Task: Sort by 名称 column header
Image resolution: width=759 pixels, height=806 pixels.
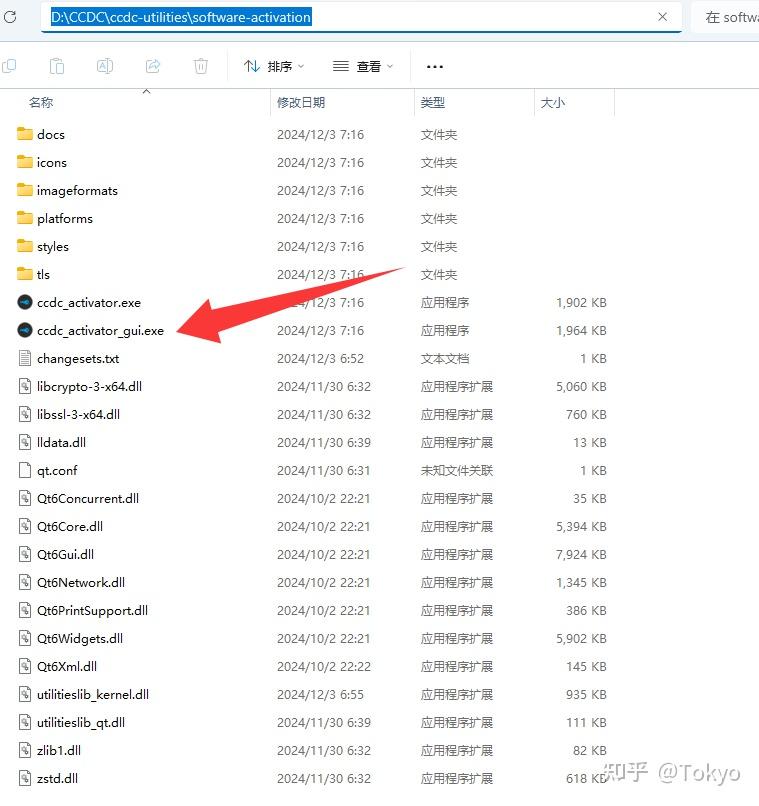Action: click(41, 103)
